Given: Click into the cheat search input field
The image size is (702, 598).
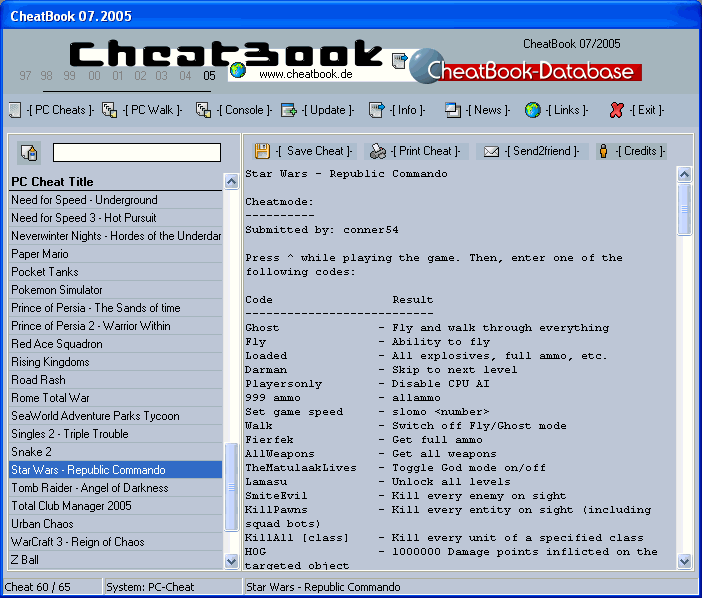Looking at the screenshot, I should (x=137, y=153).
